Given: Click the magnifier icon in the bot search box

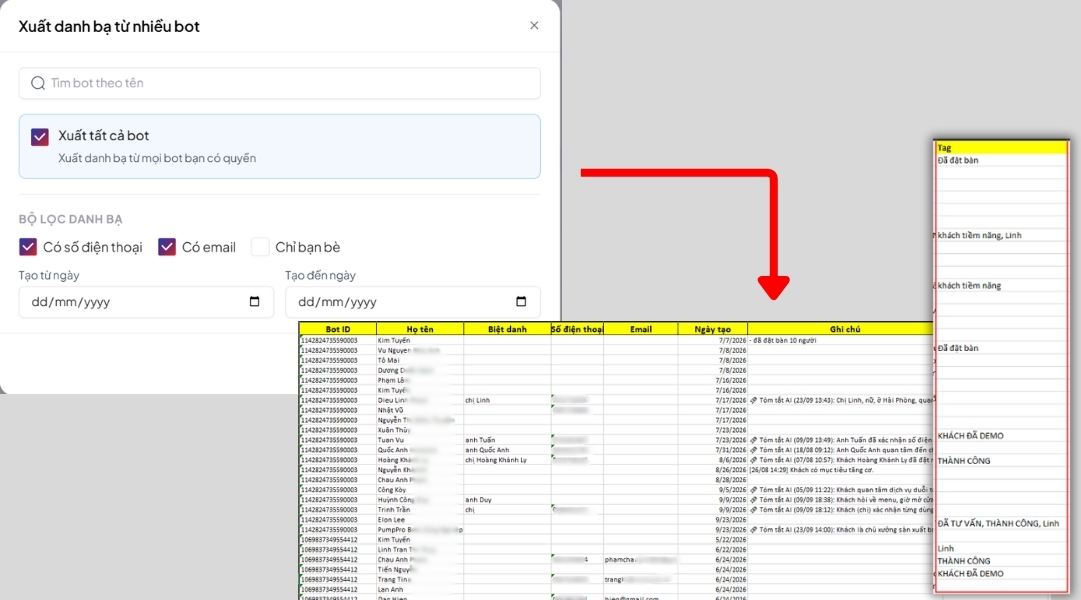Looking at the screenshot, I should click(38, 83).
